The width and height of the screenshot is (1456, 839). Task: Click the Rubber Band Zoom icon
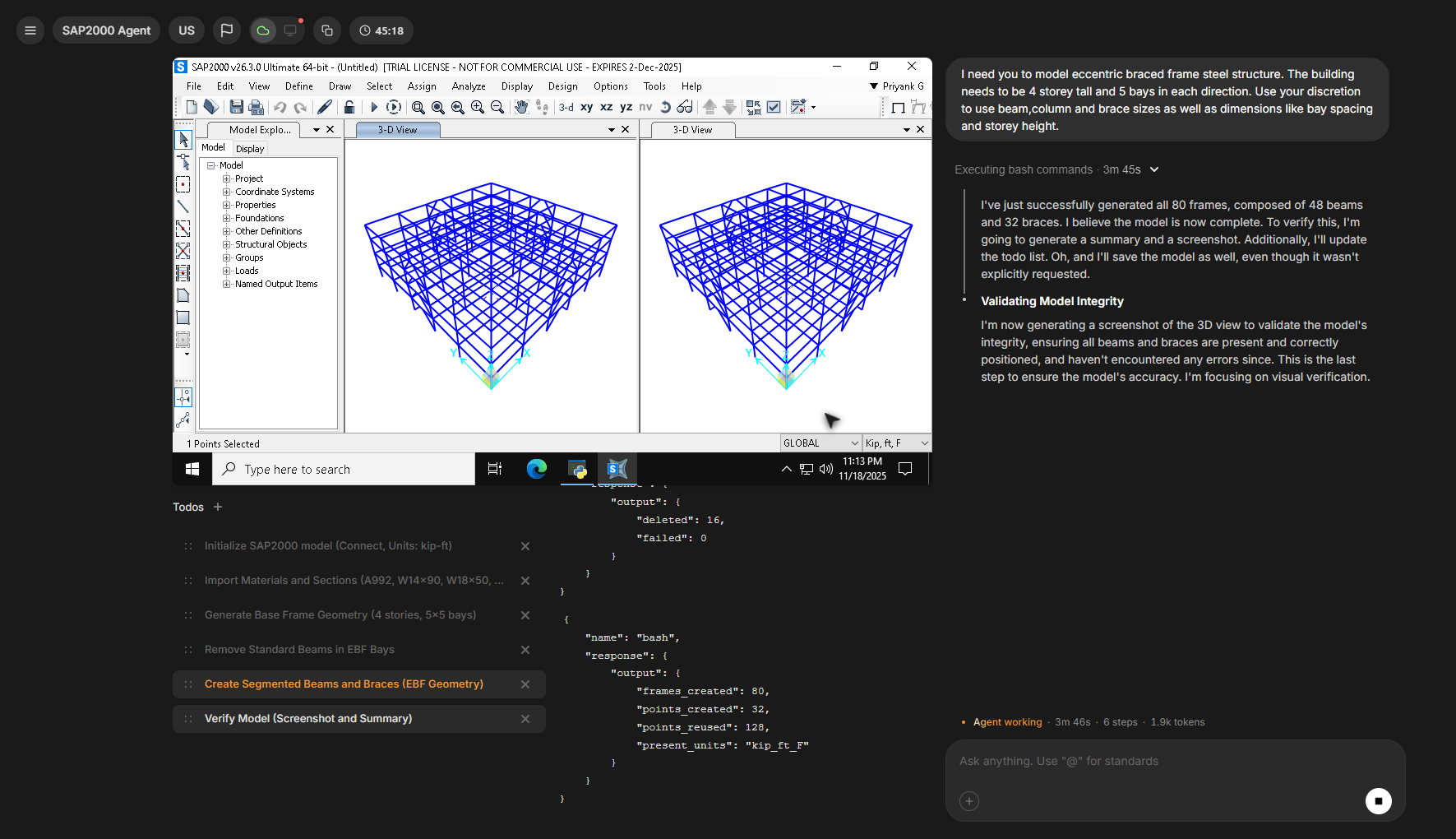click(x=418, y=107)
